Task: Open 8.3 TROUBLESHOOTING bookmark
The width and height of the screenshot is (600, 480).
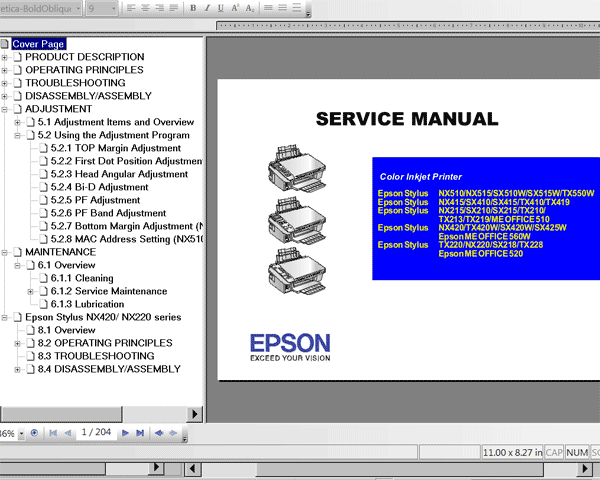Action: click(96, 356)
